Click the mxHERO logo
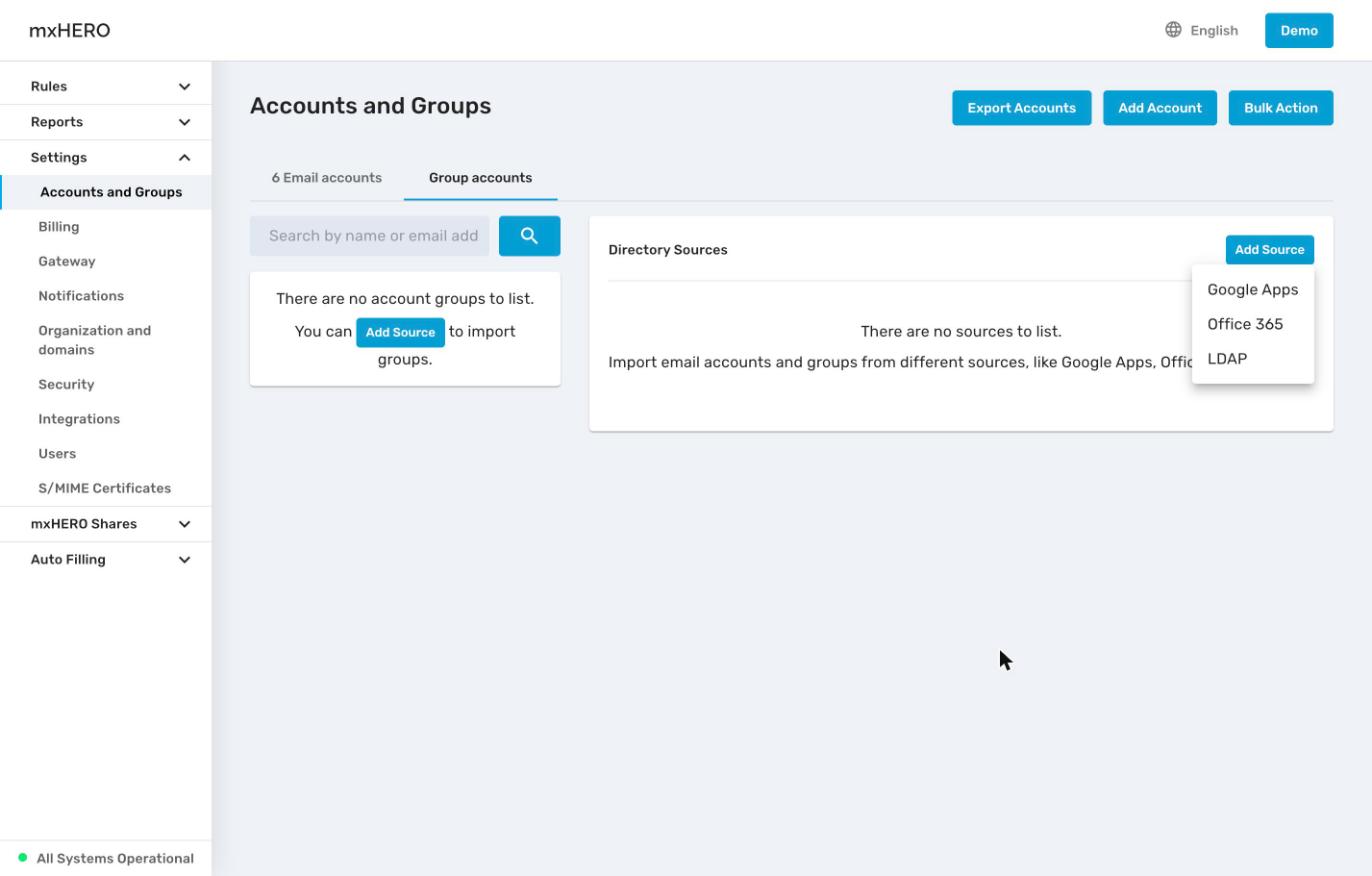 pos(70,30)
